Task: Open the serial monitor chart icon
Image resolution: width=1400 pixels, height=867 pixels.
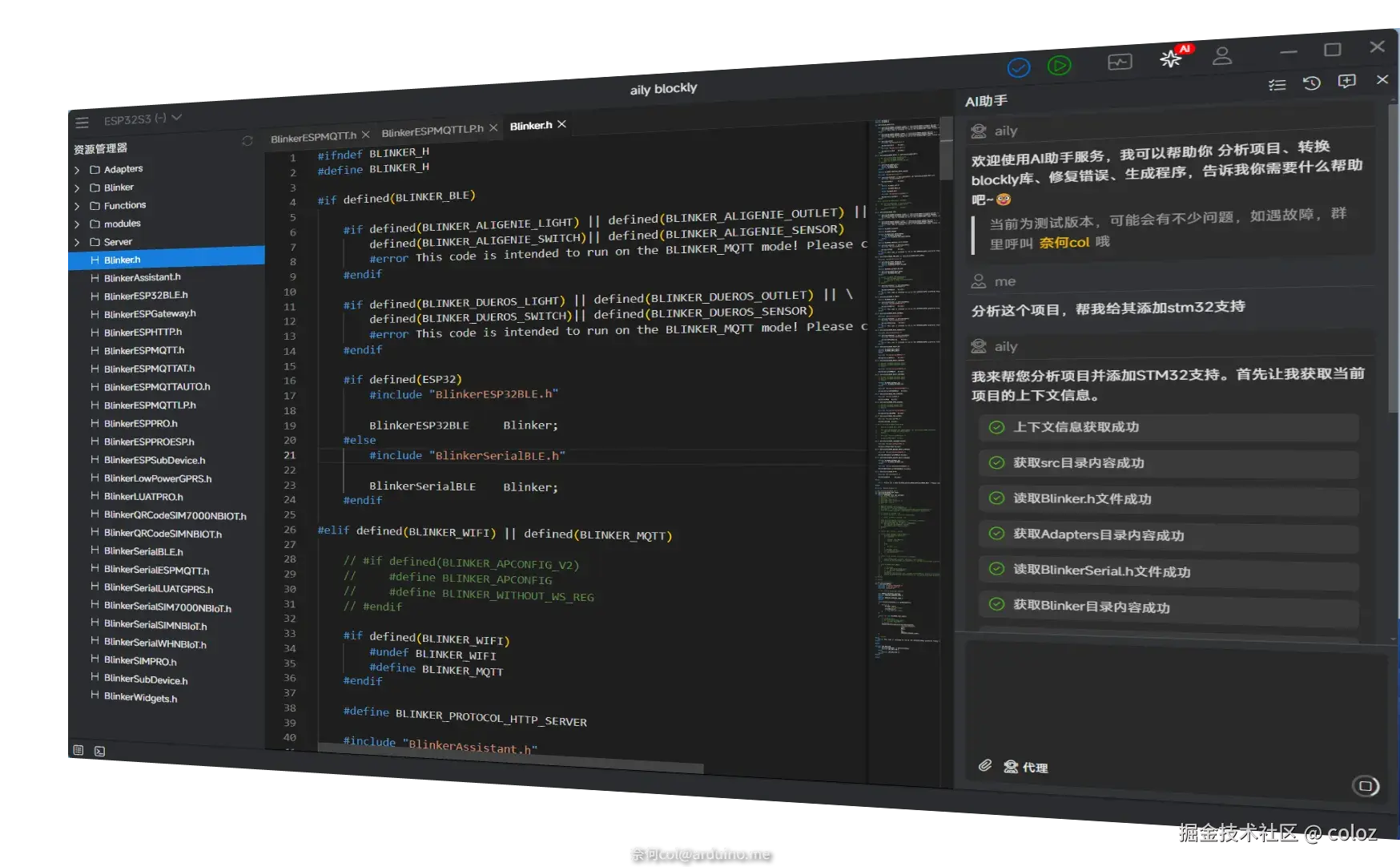Action: pyautogui.click(x=1120, y=62)
